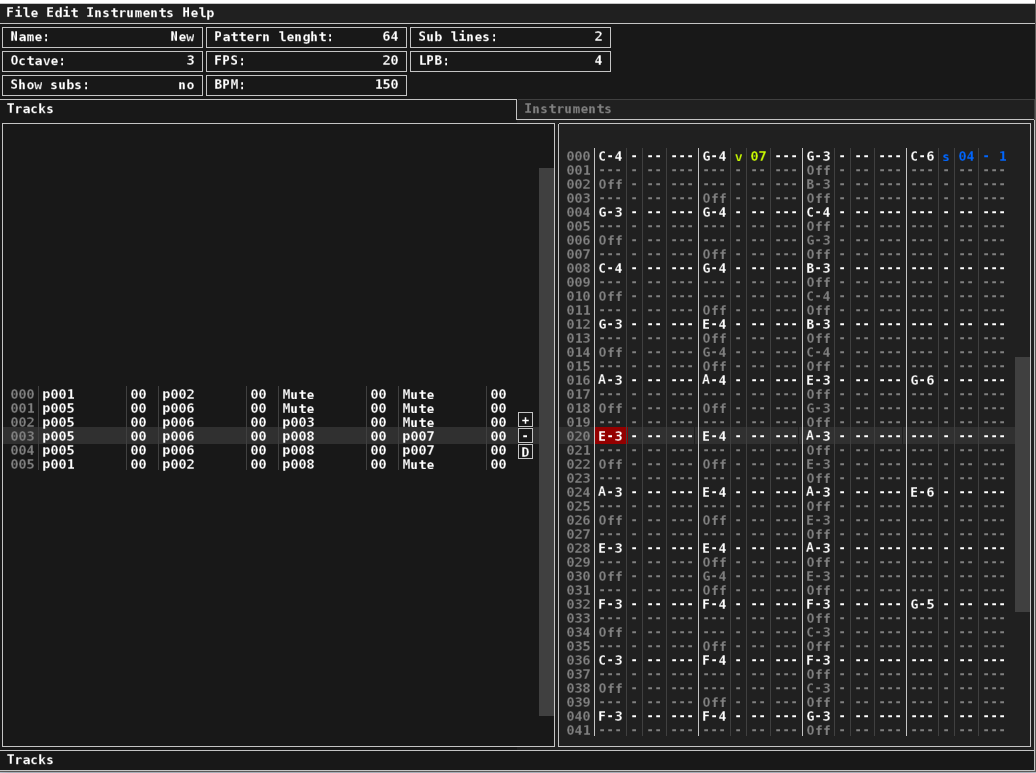This screenshot has width=1036, height=773.
Task: Open the Instruments menu in the menu bar
Action: coord(130,13)
